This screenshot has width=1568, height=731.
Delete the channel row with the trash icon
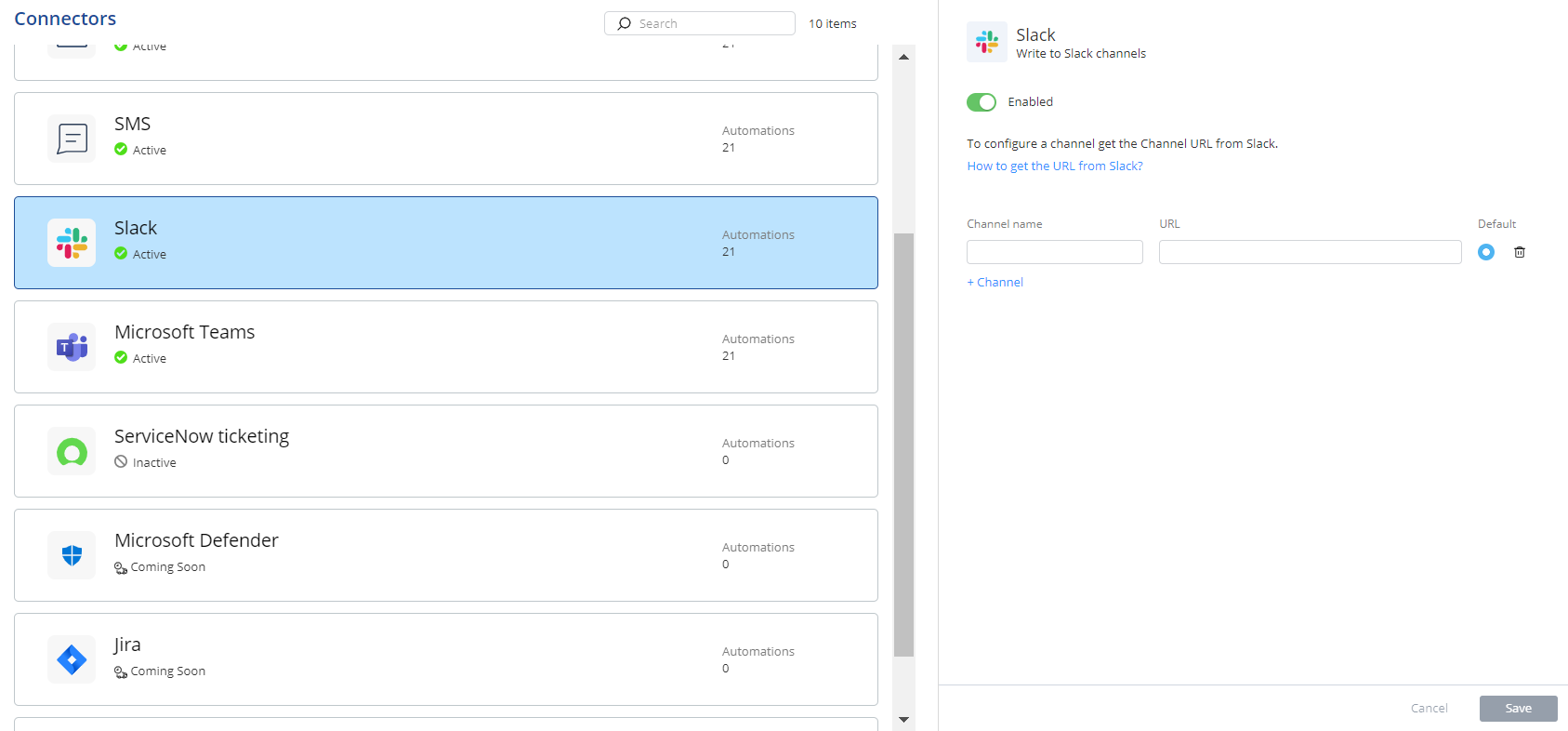pyautogui.click(x=1520, y=252)
